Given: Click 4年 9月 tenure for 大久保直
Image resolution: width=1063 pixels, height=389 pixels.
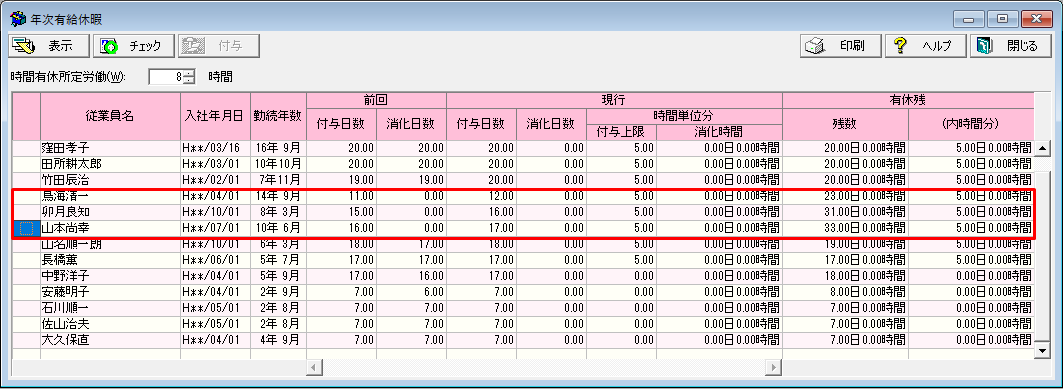Looking at the screenshot, I should [278, 340].
